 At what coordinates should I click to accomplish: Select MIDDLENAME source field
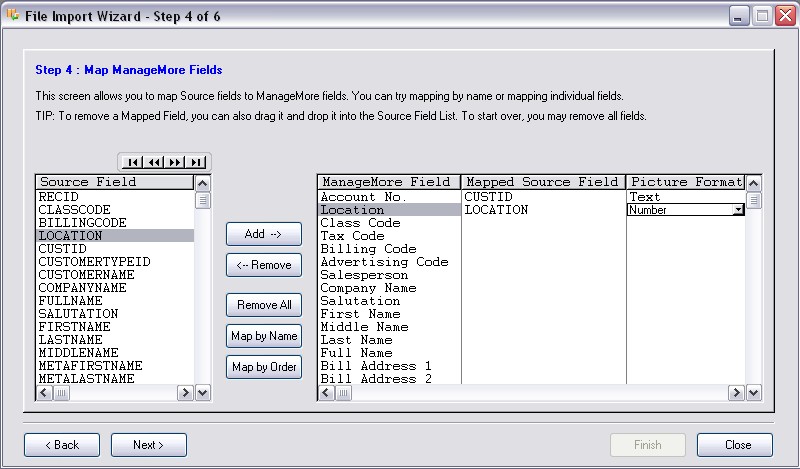(115, 353)
